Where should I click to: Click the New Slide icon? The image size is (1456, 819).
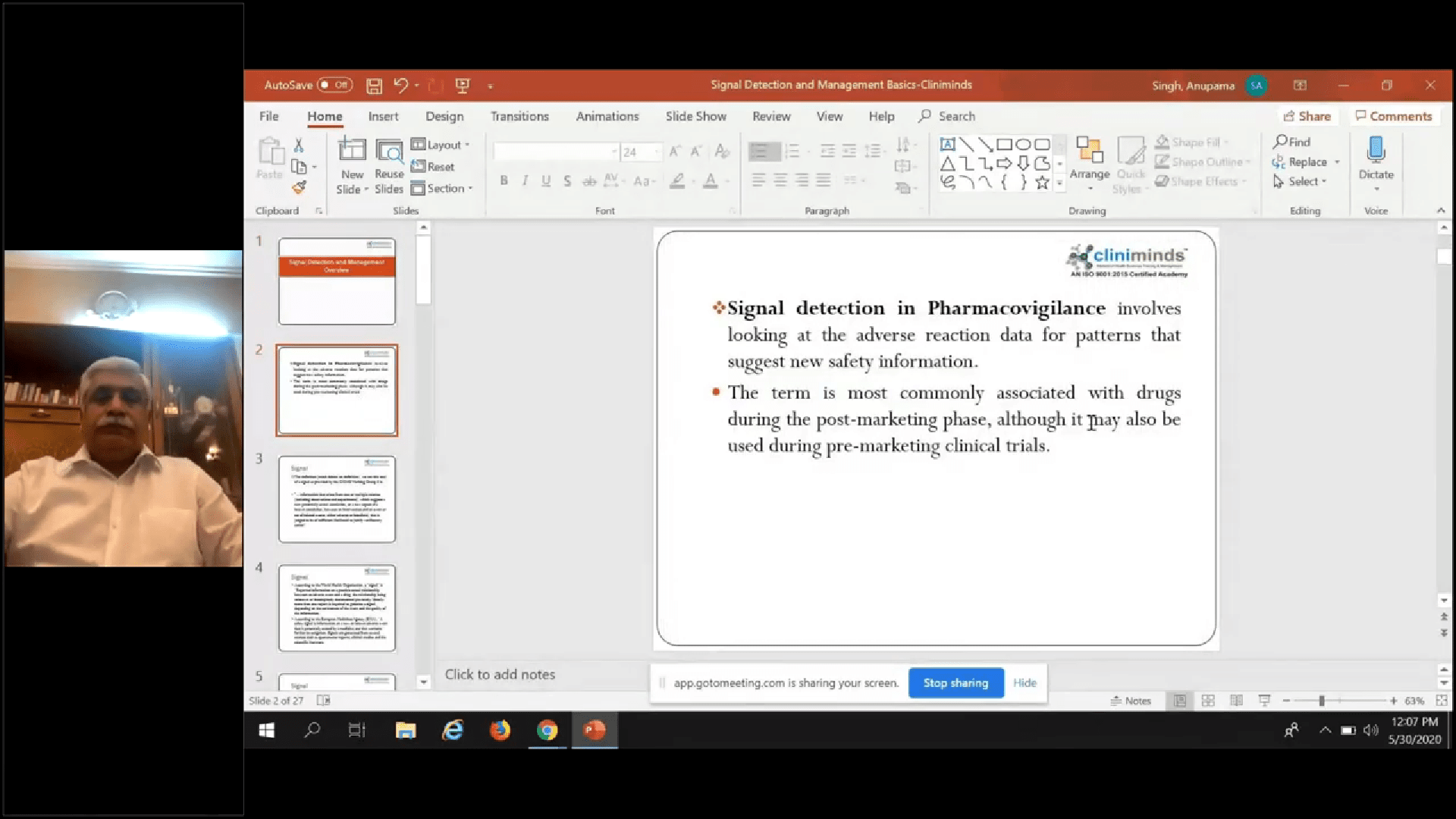[x=351, y=150]
